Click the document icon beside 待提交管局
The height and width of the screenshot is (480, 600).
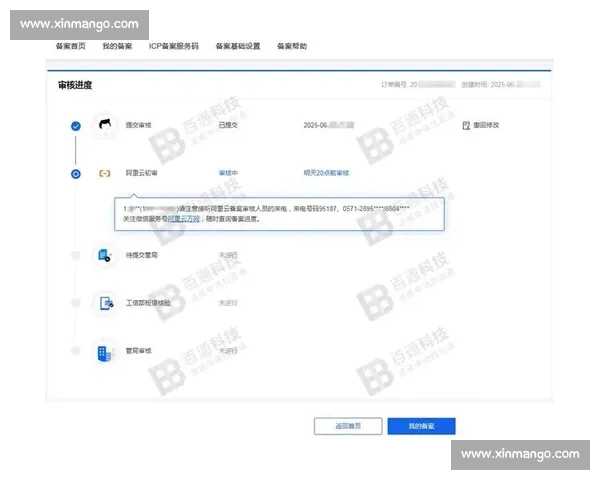point(104,255)
